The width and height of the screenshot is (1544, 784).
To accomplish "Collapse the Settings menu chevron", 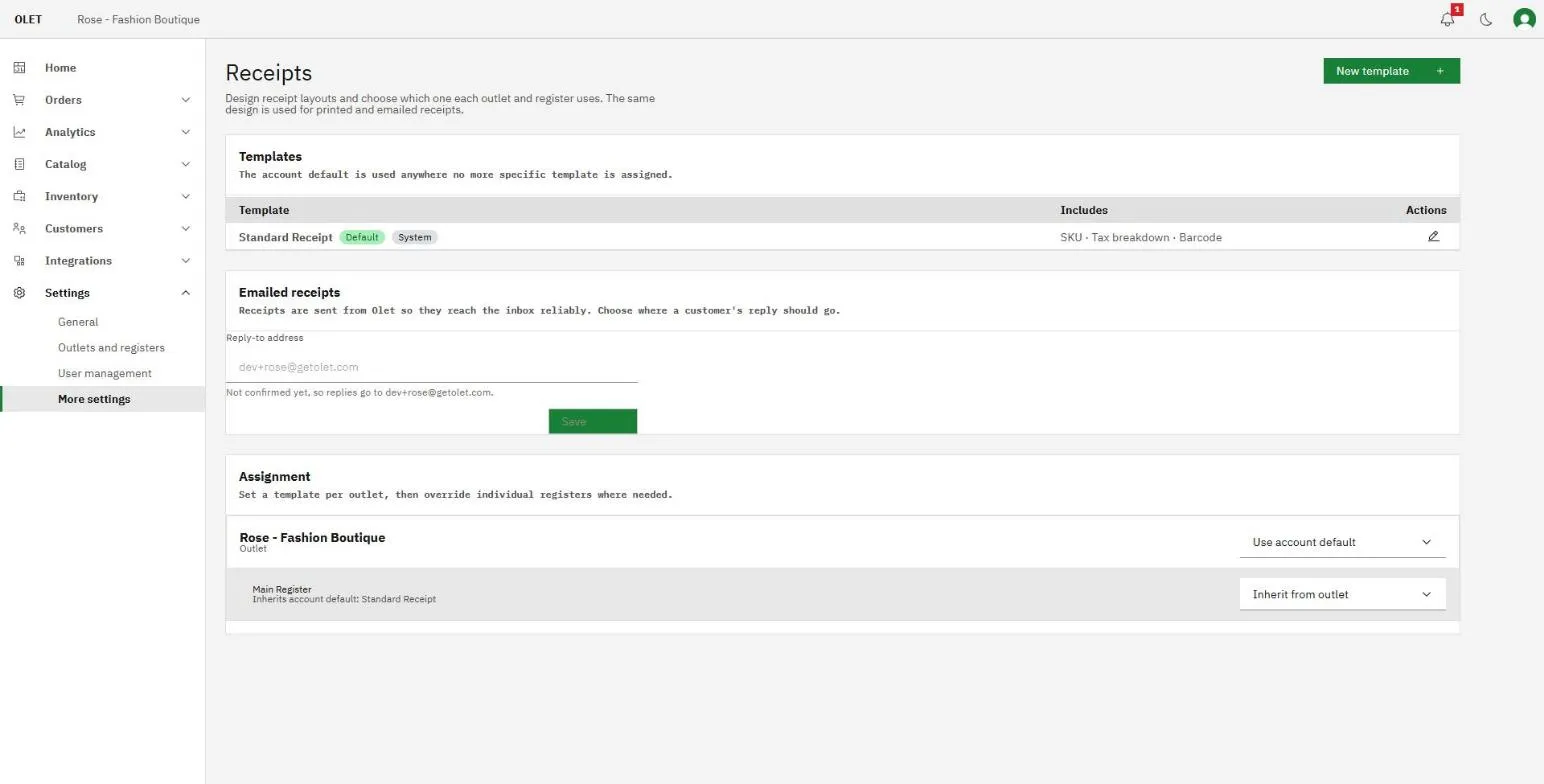I will (x=185, y=293).
